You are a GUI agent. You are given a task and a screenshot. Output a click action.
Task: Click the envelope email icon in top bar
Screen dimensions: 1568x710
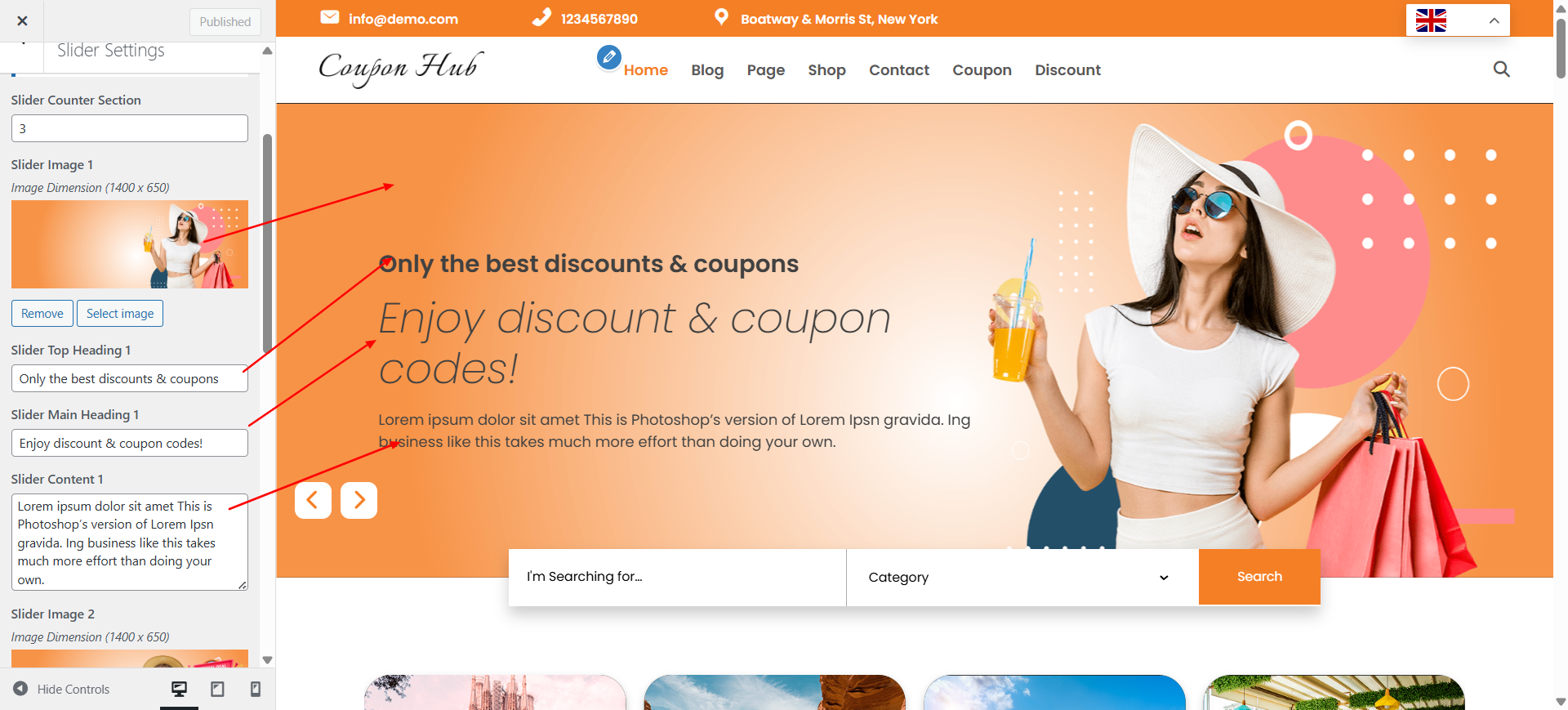(330, 17)
